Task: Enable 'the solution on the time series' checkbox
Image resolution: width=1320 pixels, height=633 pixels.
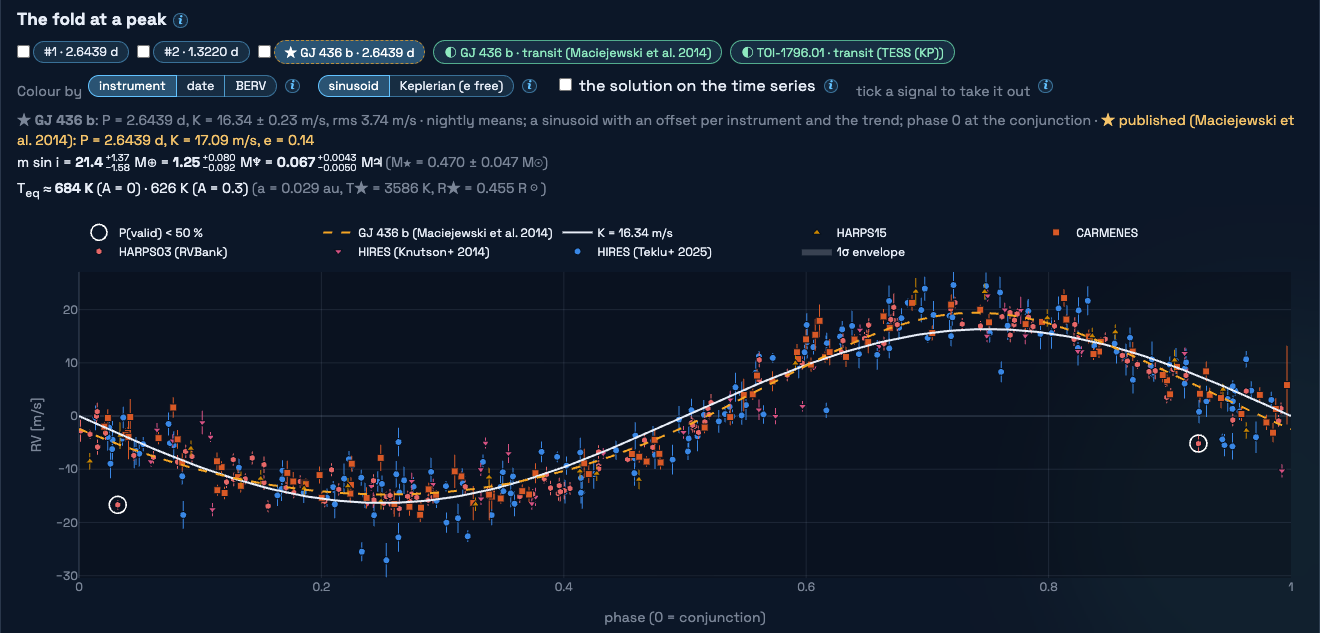Action: 566,85
